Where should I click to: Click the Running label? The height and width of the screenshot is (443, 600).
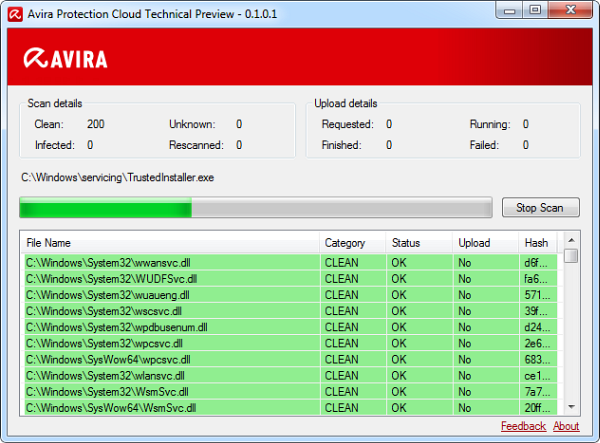click(x=490, y=124)
